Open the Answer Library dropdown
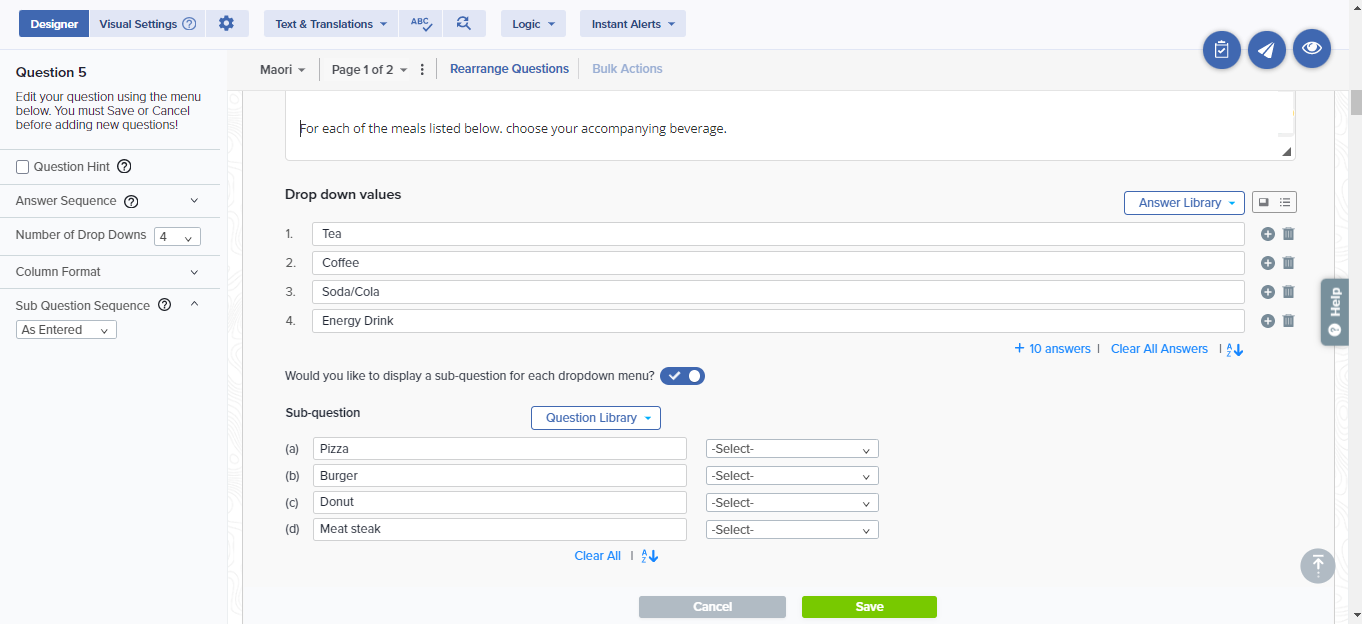This screenshot has width=1362, height=624. 1184,203
